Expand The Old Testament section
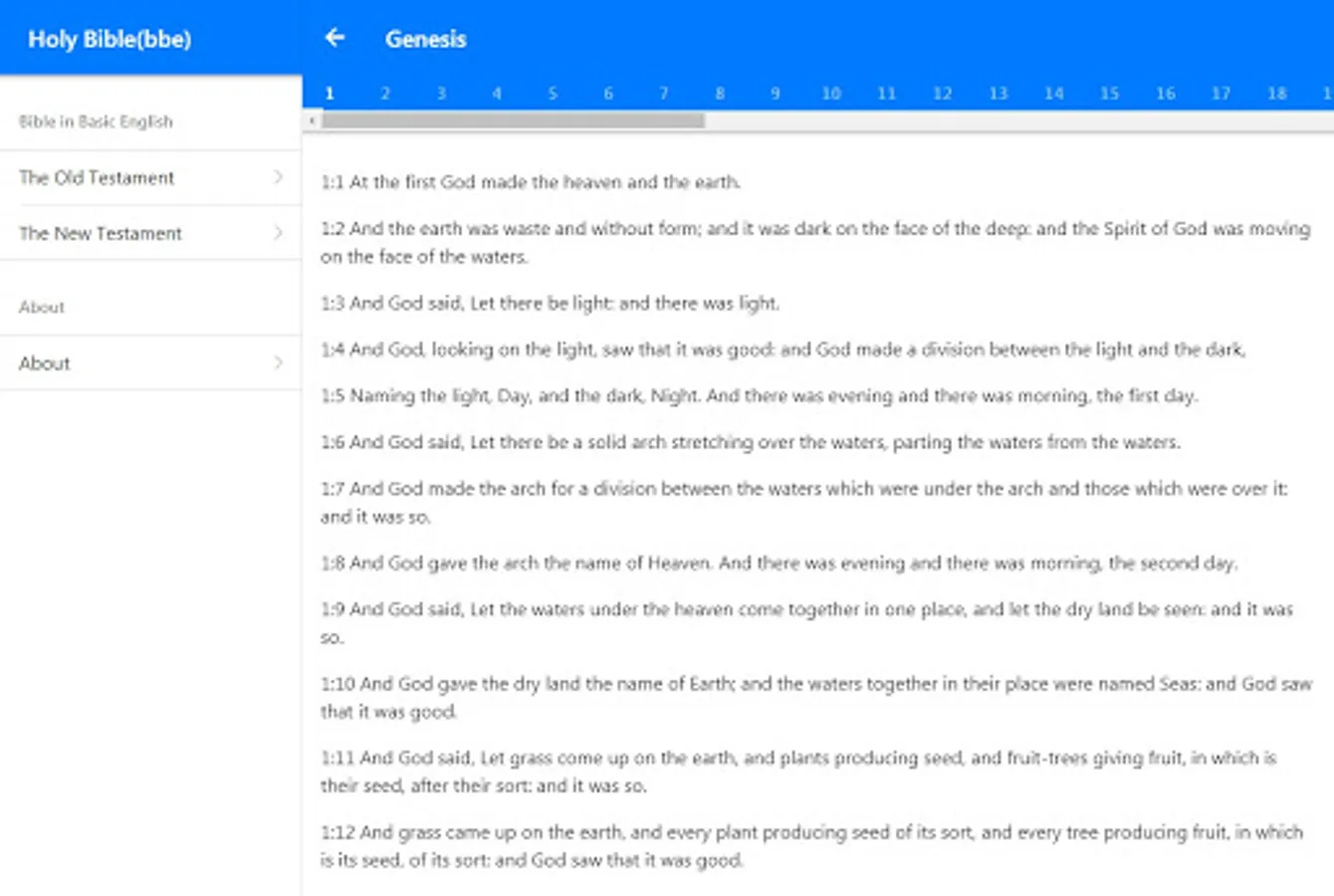Image resolution: width=1334 pixels, height=896 pixels. pyautogui.click(x=149, y=177)
